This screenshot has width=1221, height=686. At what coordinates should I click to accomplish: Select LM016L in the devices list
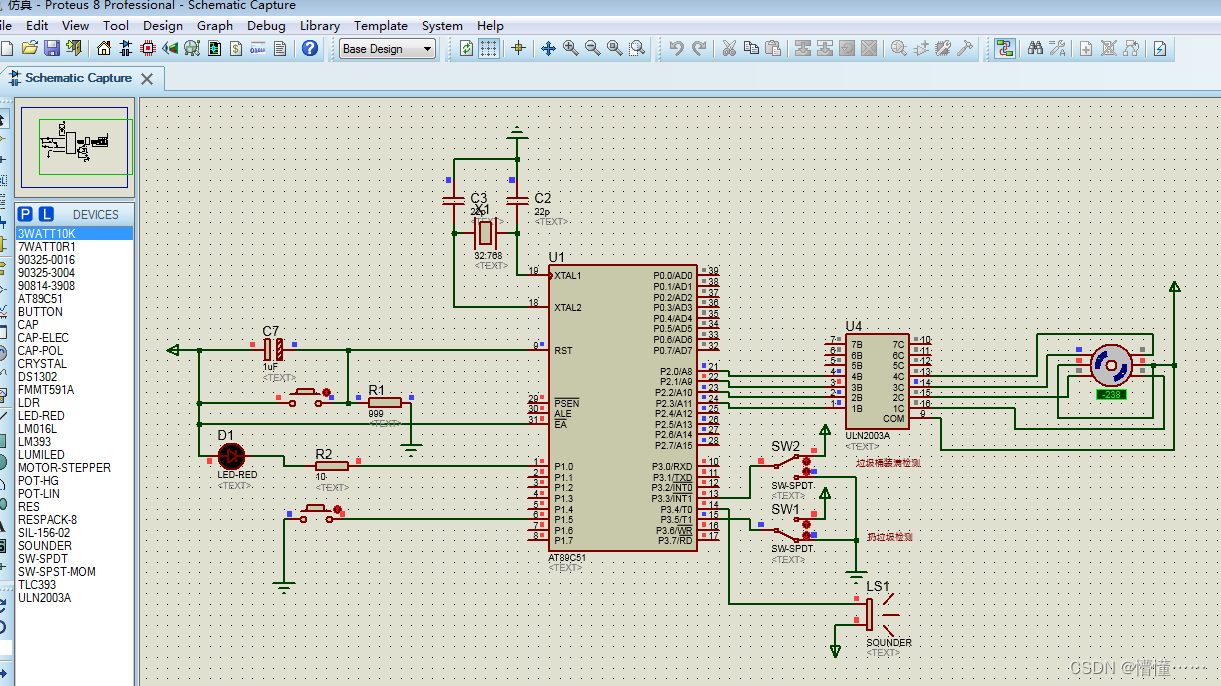pos(74,429)
